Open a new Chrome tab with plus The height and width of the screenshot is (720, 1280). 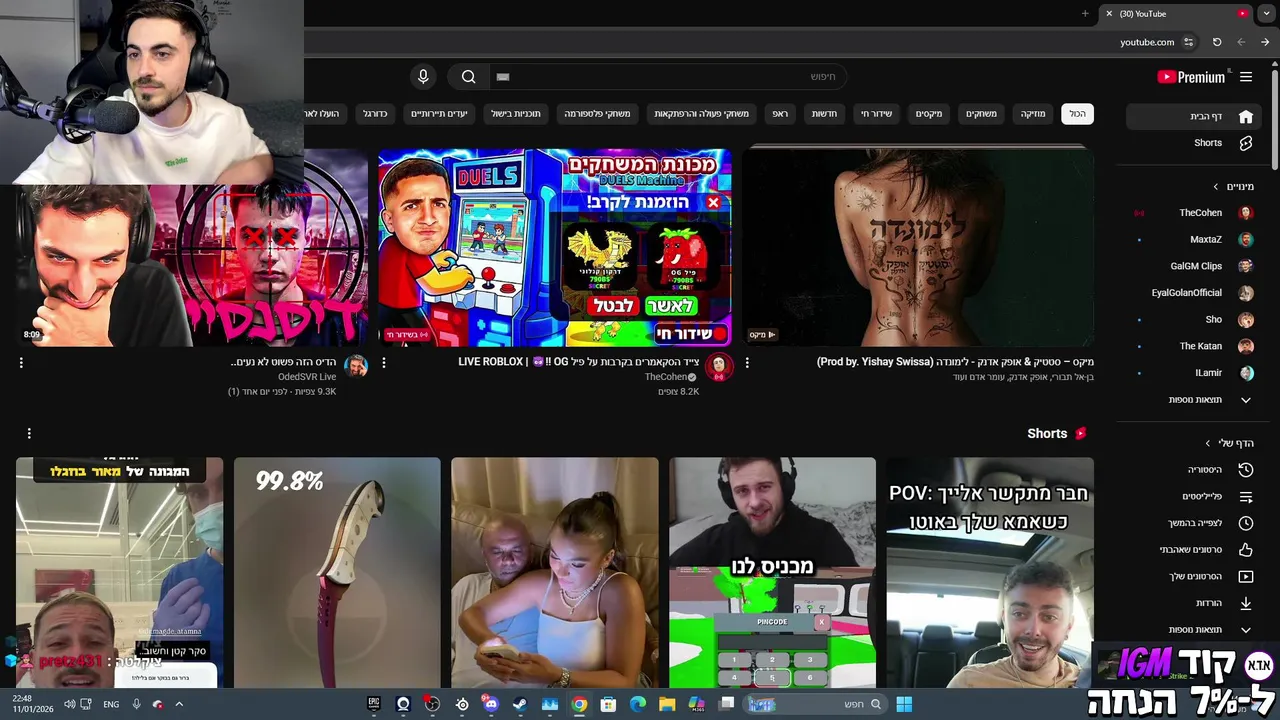click(x=1085, y=13)
